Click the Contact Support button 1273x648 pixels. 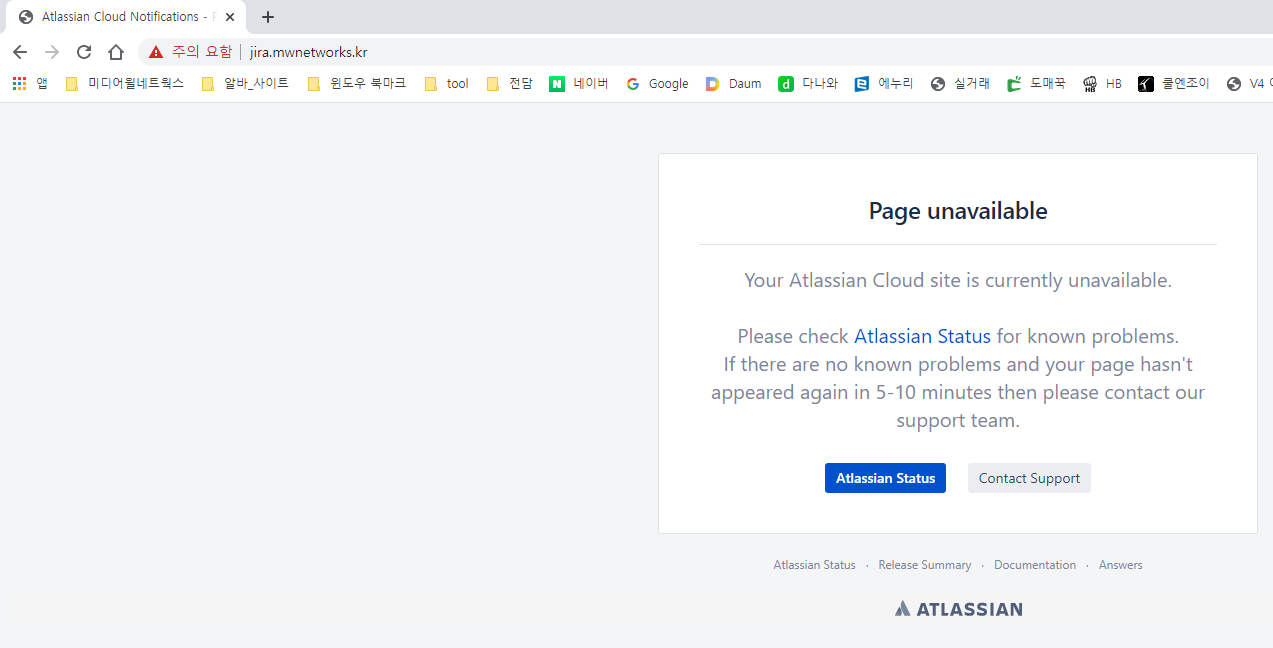[x=1029, y=478]
